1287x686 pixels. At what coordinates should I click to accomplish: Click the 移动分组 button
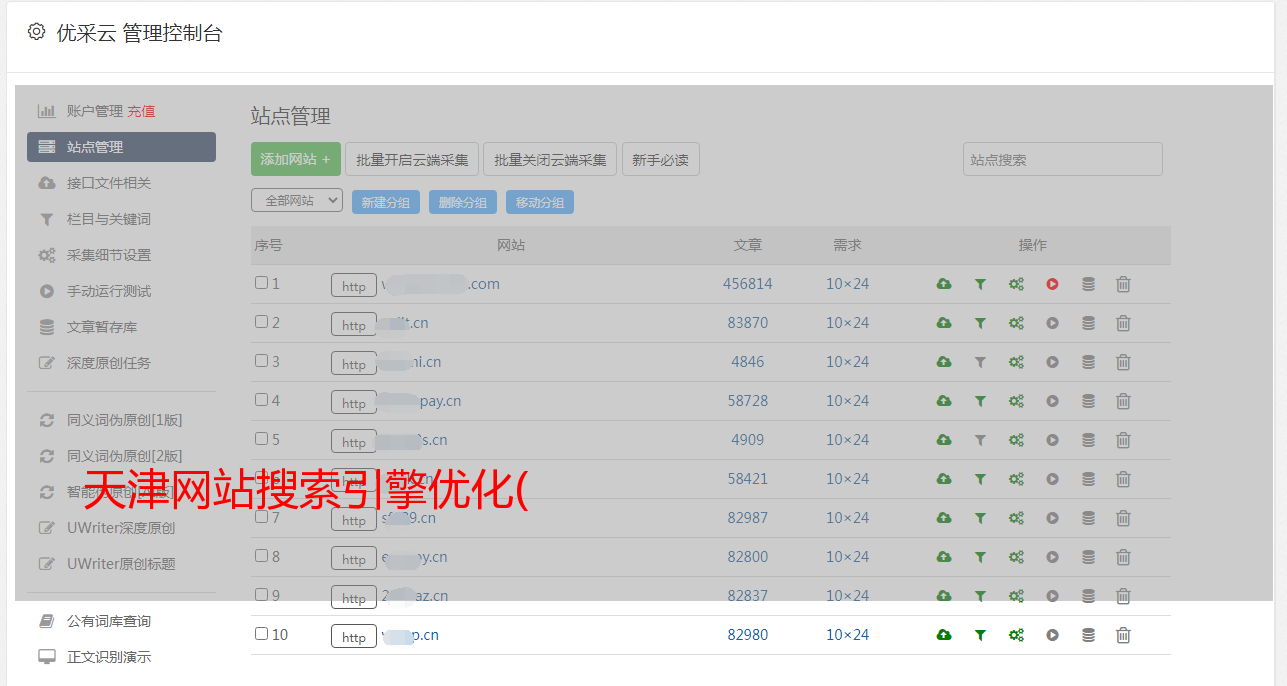click(x=540, y=202)
